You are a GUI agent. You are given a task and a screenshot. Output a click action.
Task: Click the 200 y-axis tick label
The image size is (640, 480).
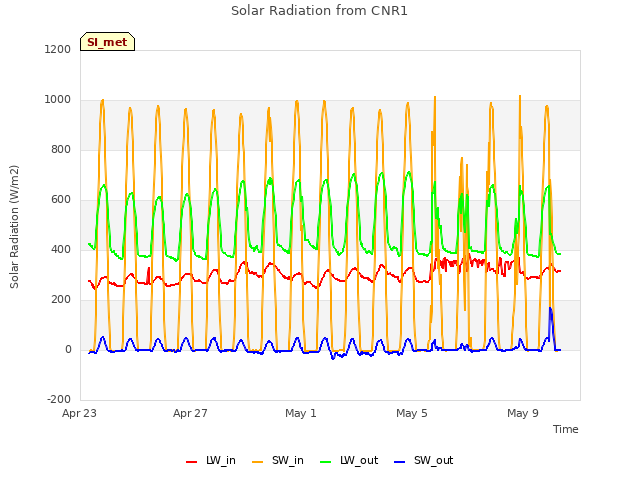pos(61,300)
